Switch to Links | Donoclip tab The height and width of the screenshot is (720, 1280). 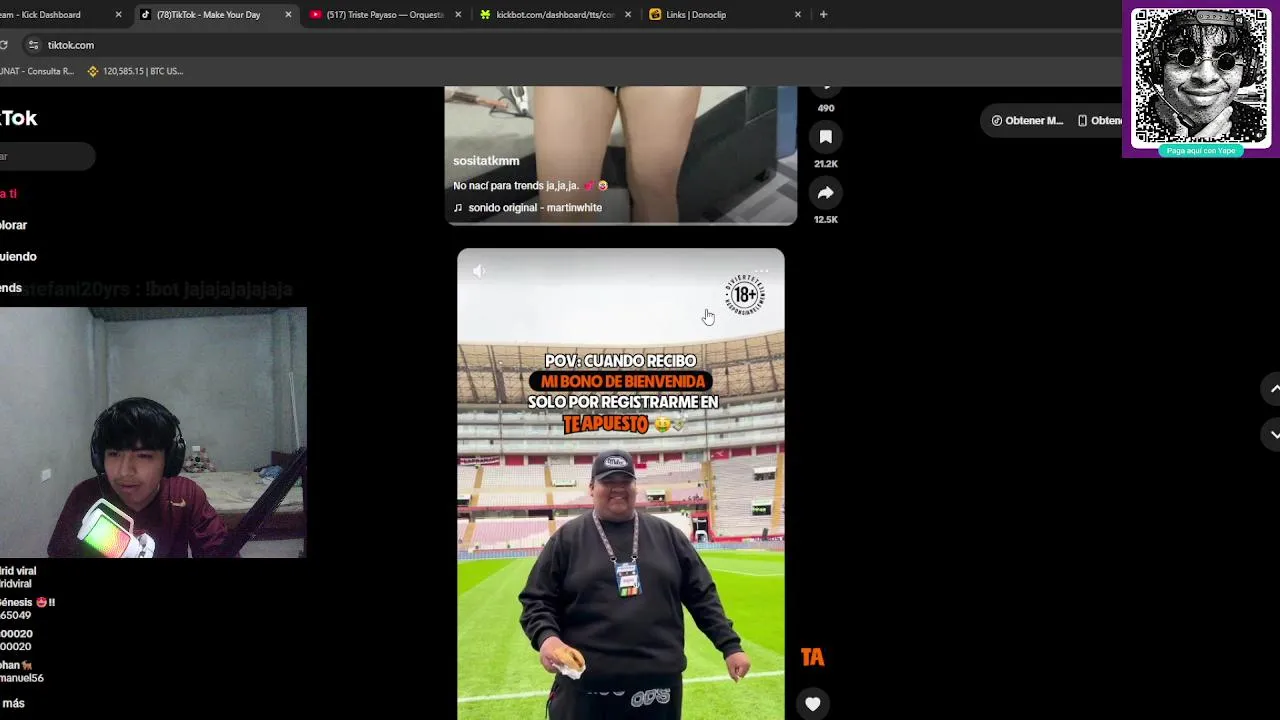(725, 15)
